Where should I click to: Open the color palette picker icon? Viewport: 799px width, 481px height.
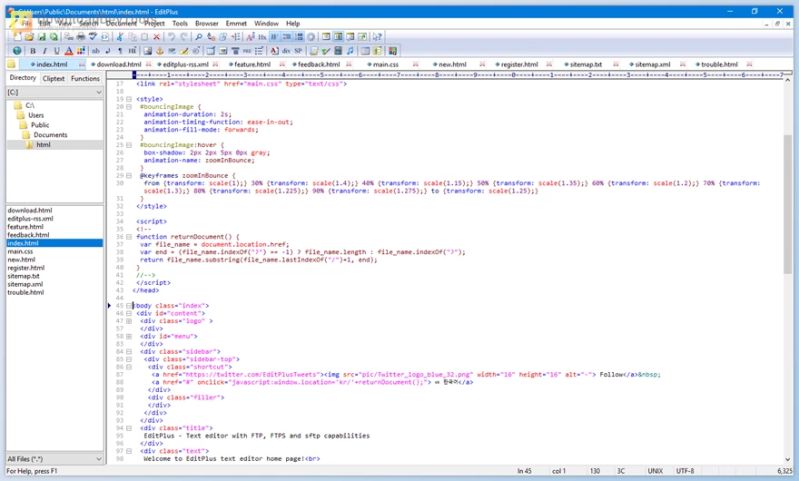(x=81, y=50)
